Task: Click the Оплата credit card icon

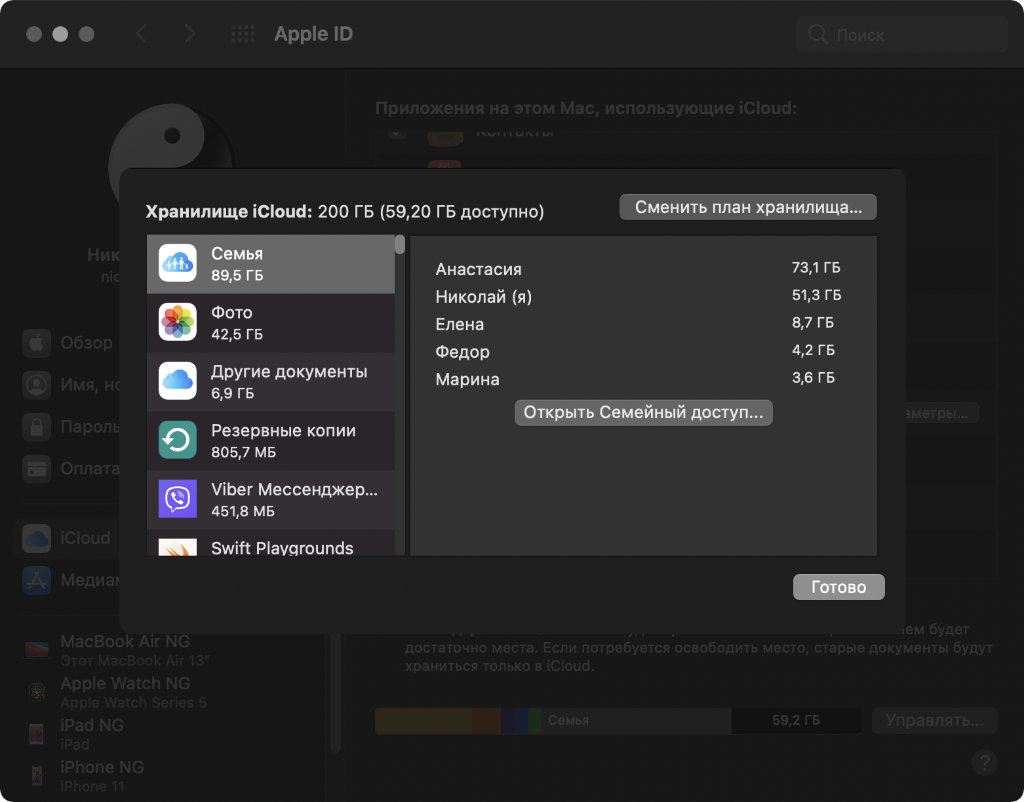Action: coord(37,468)
